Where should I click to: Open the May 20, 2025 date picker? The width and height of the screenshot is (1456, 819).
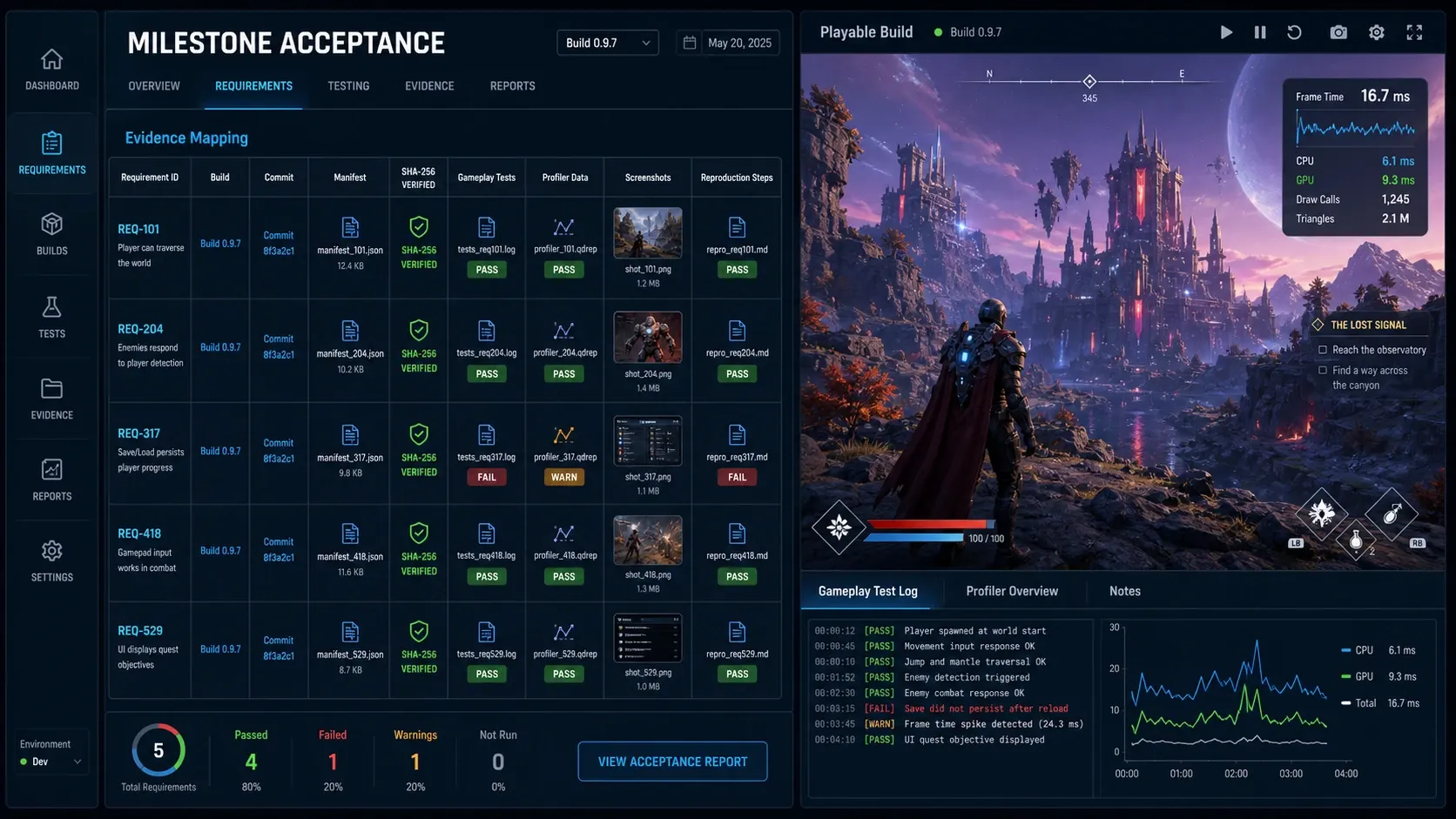[728, 43]
